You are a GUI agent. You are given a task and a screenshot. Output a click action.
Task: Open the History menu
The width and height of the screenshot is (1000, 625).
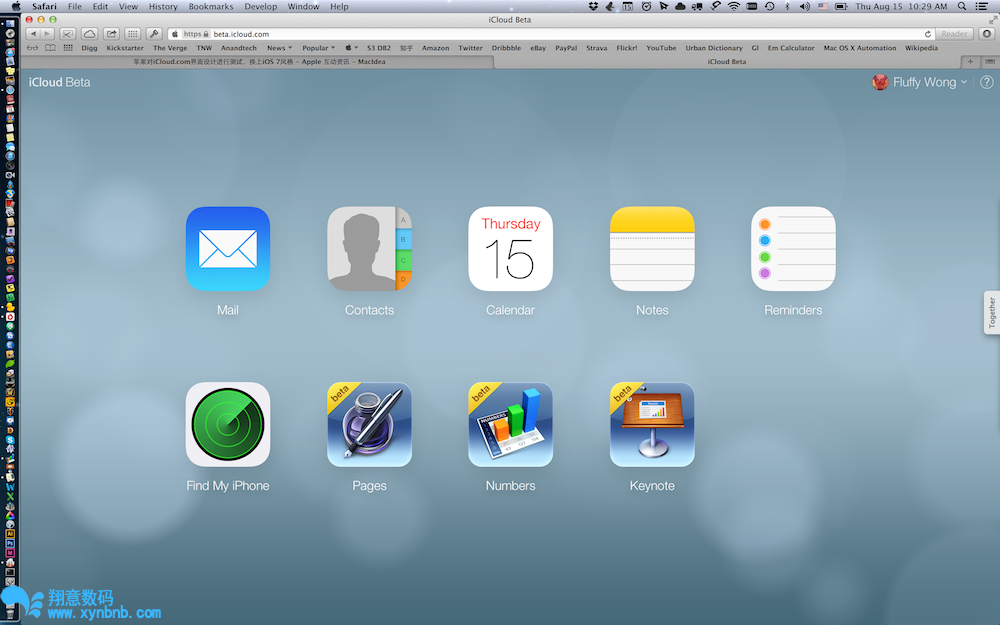[163, 6]
